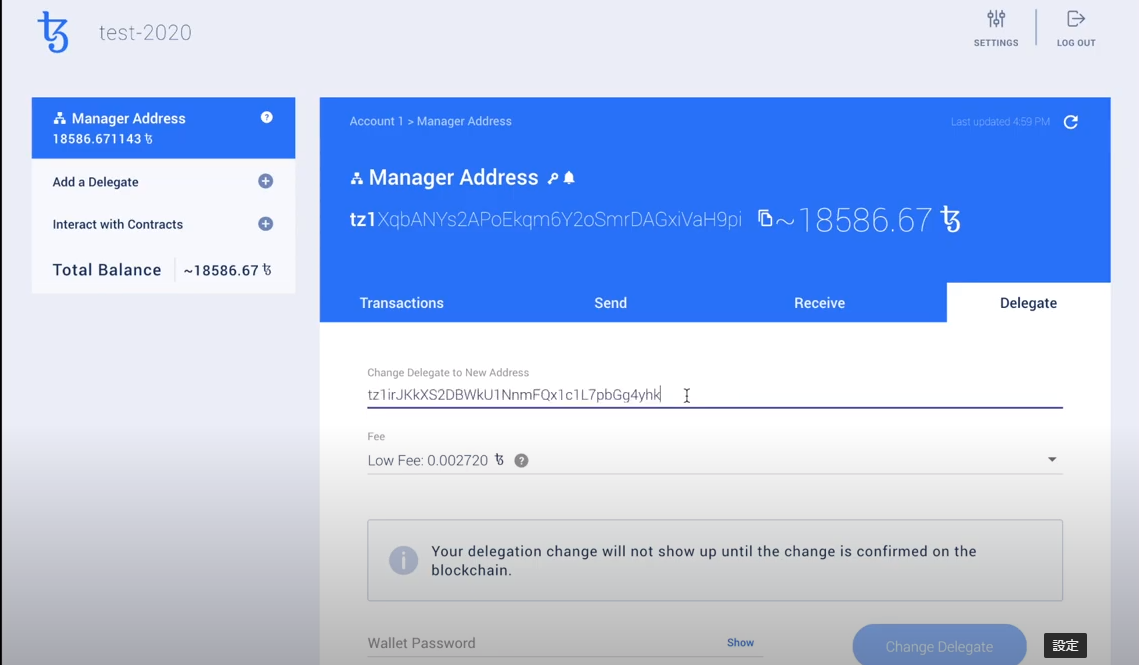Select the Delegate tab
This screenshot has height=665, width=1139.
coord(1029,302)
